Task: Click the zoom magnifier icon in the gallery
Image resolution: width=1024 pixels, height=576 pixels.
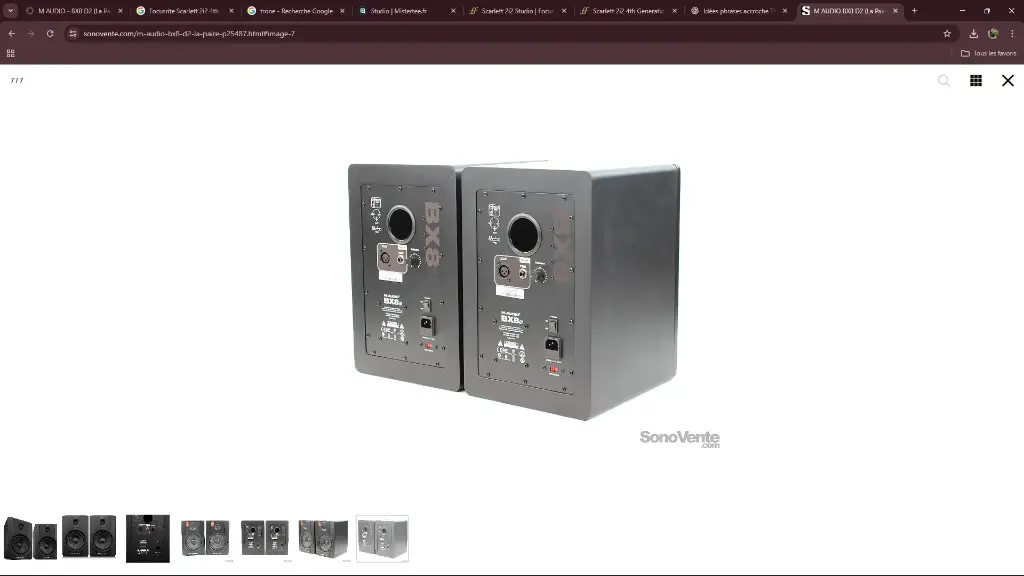Action: (943, 81)
